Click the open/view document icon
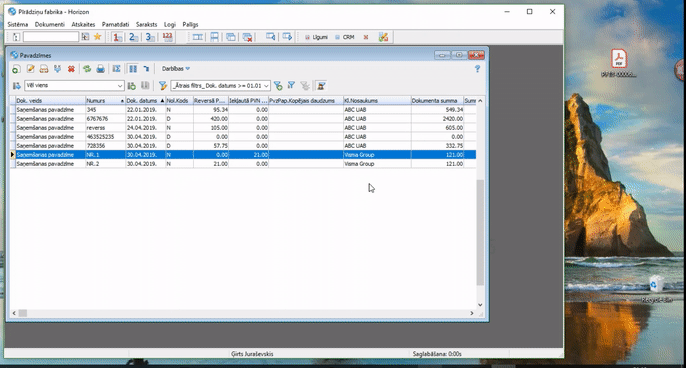This screenshot has width=686, height=368. point(44,69)
